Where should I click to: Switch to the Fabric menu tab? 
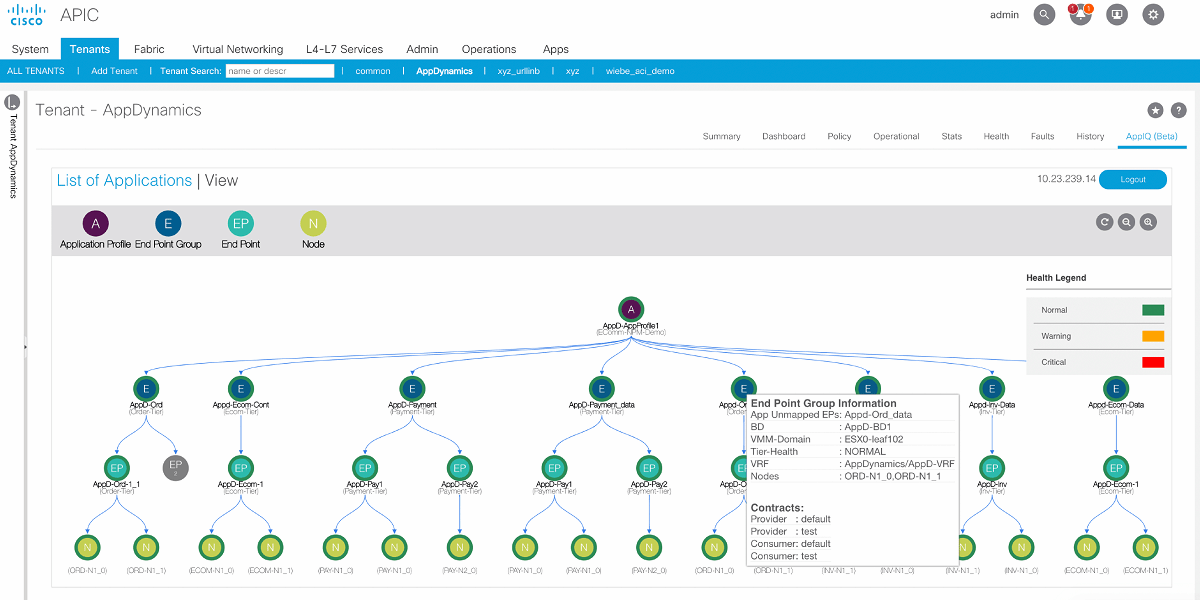tap(148, 49)
